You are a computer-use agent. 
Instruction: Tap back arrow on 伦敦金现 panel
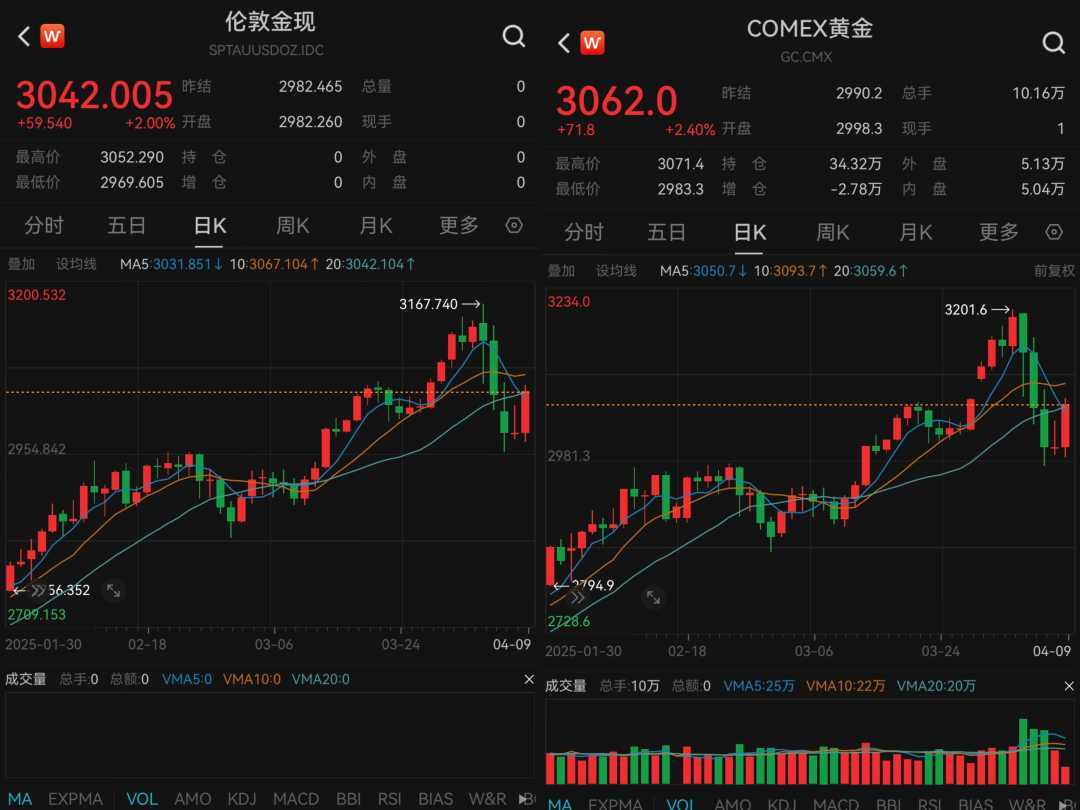tap(24, 36)
